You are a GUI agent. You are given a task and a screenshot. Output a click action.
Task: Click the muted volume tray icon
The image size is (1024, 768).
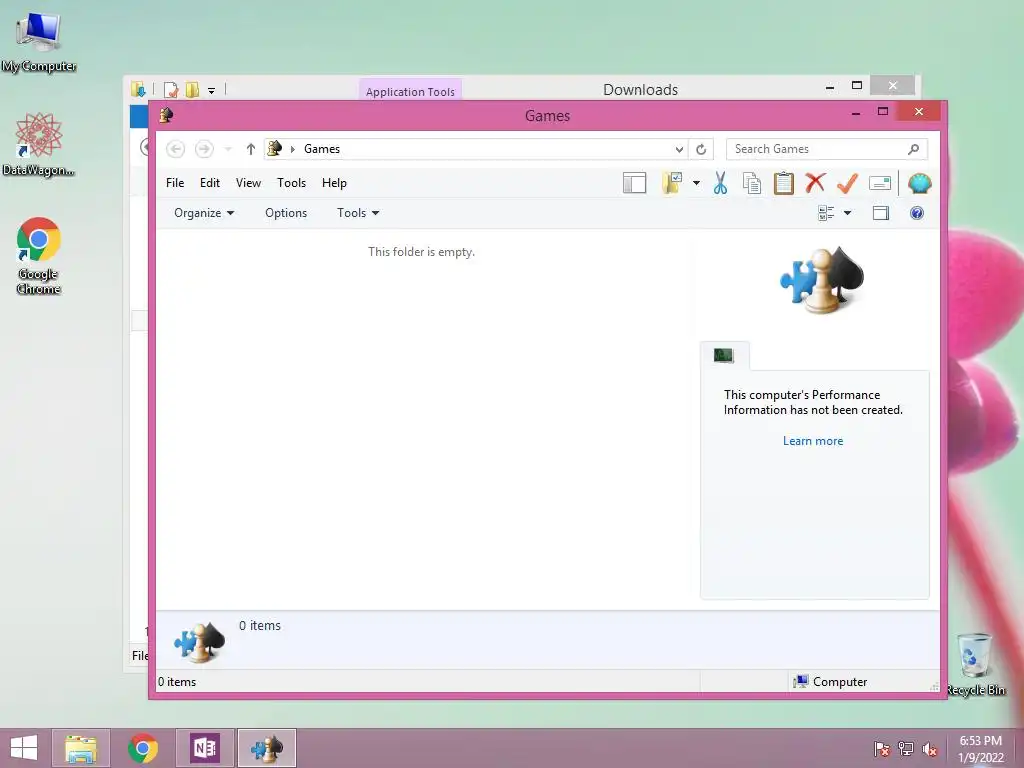pyautogui.click(x=930, y=748)
